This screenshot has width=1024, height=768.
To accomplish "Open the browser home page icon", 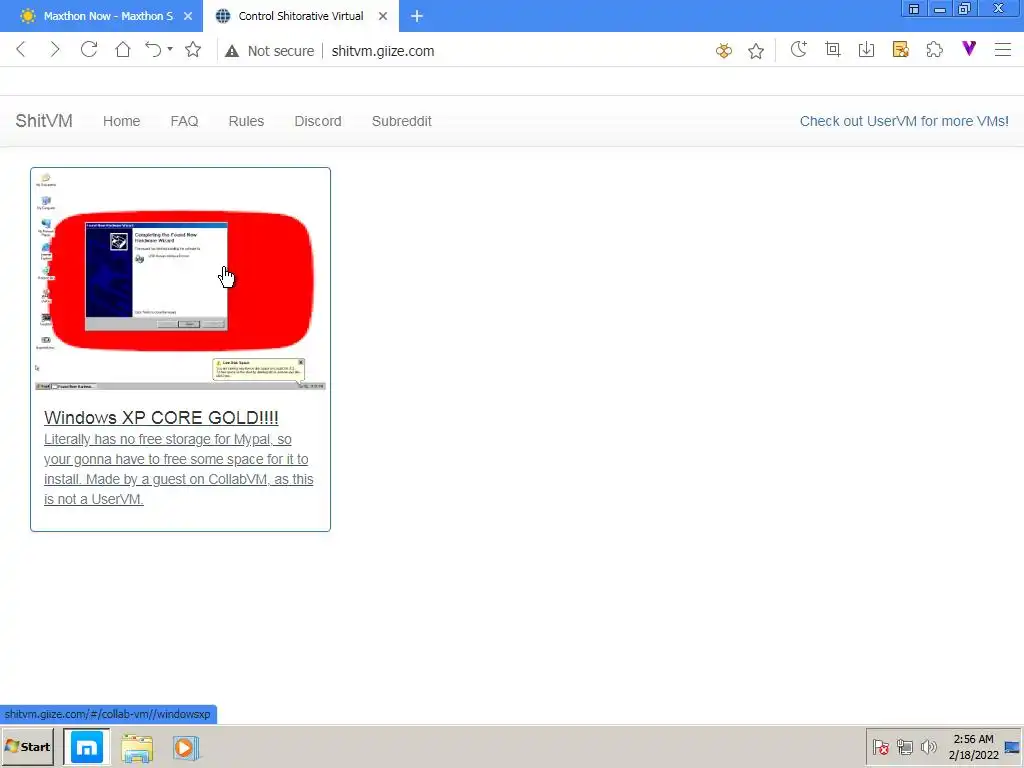I will click(x=123, y=50).
